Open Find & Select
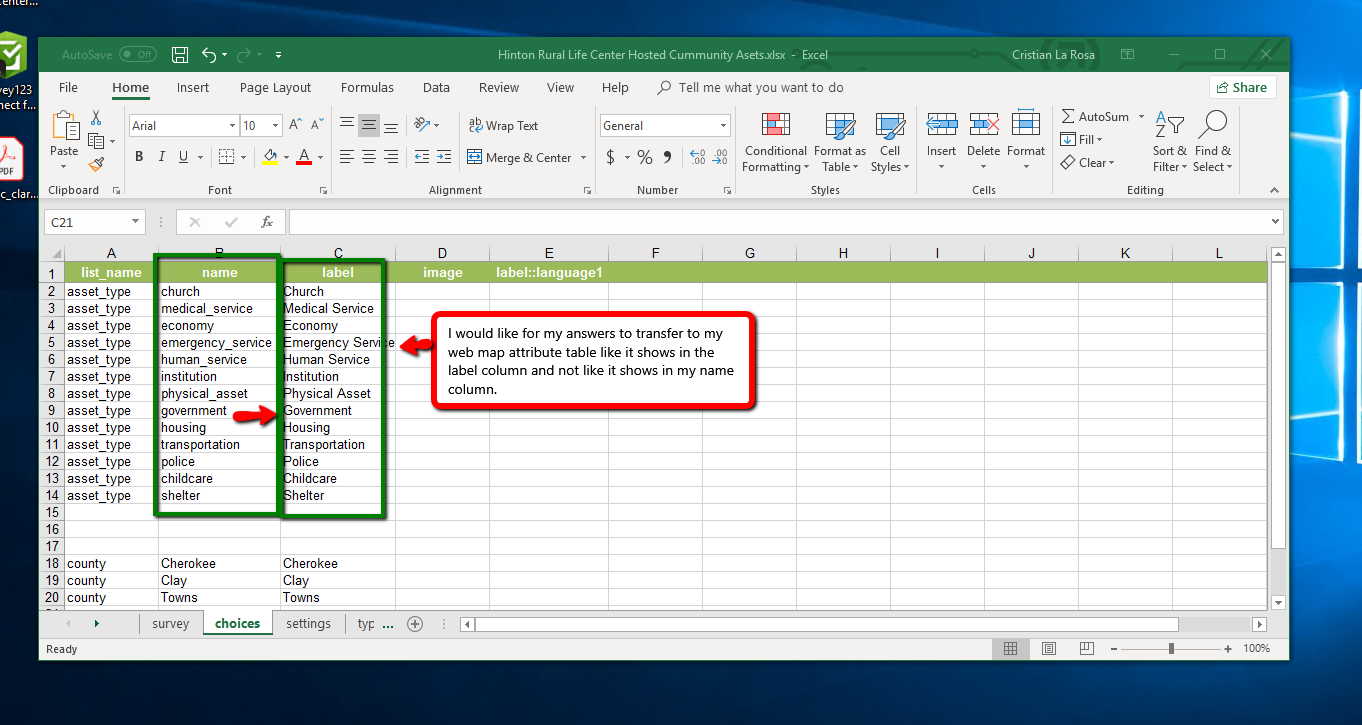The width and height of the screenshot is (1362, 725). coord(1212,142)
